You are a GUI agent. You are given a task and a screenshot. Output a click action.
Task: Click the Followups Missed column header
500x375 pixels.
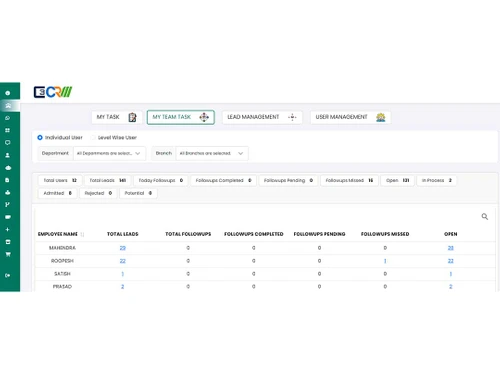[x=385, y=234]
